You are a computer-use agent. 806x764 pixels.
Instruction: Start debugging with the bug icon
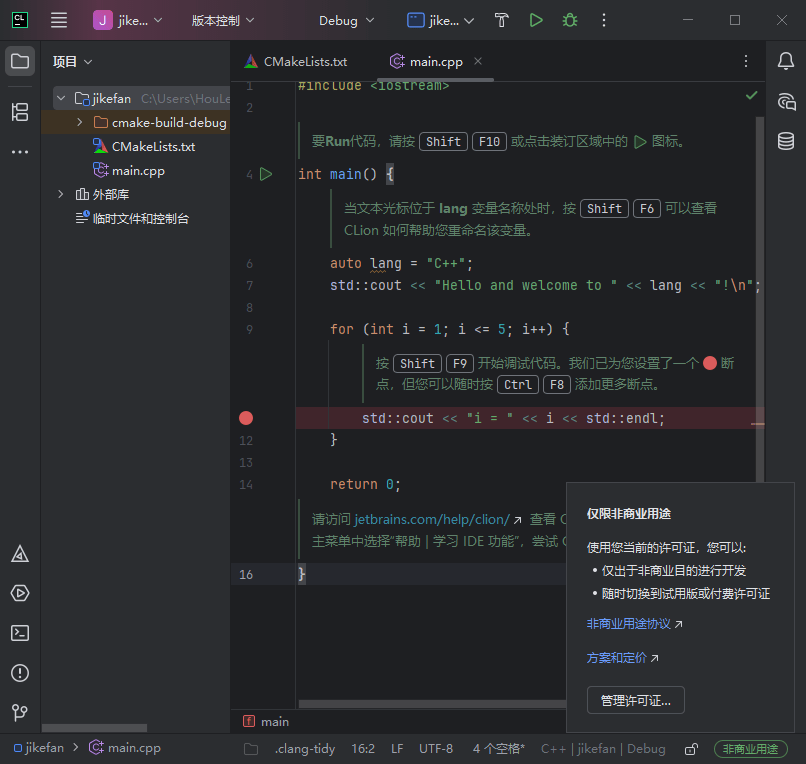(x=570, y=21)
